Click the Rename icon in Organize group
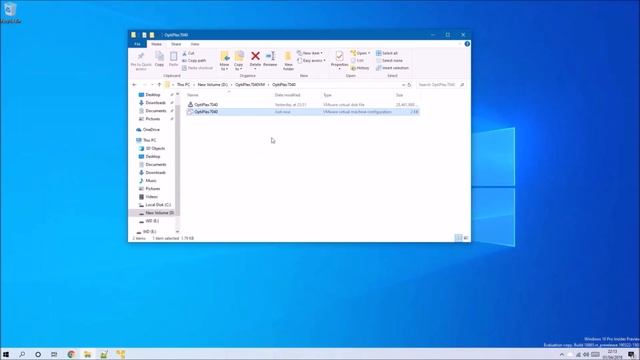The width and height of the screenshot is (640, 360). coord(270,59)
